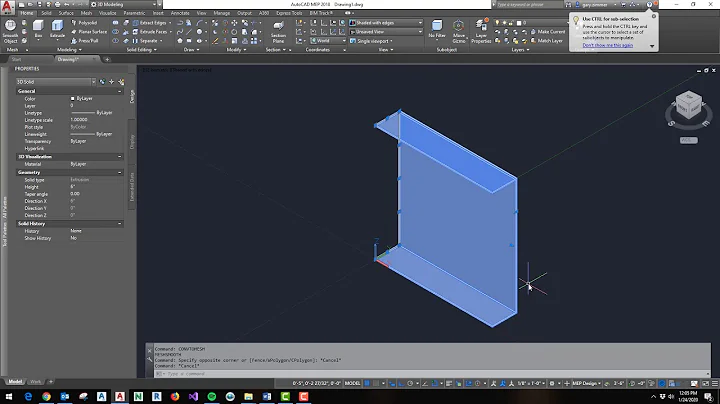Switch to the Mesh ribbon tab
Image resolution: width=720 pixels, height=404 pixels.
tap(86, 13)
